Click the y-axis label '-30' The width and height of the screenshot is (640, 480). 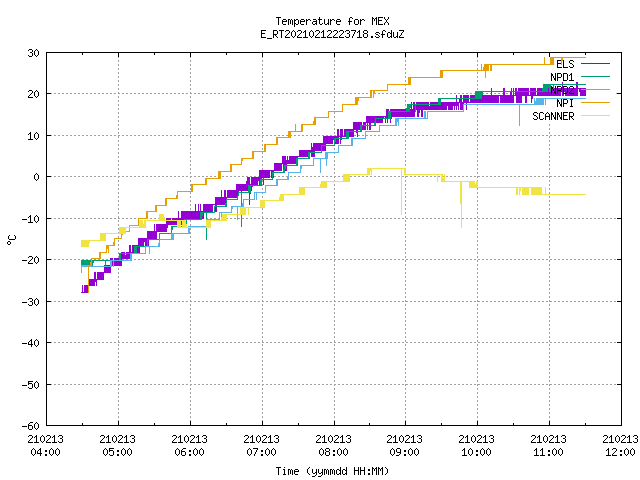31,302
